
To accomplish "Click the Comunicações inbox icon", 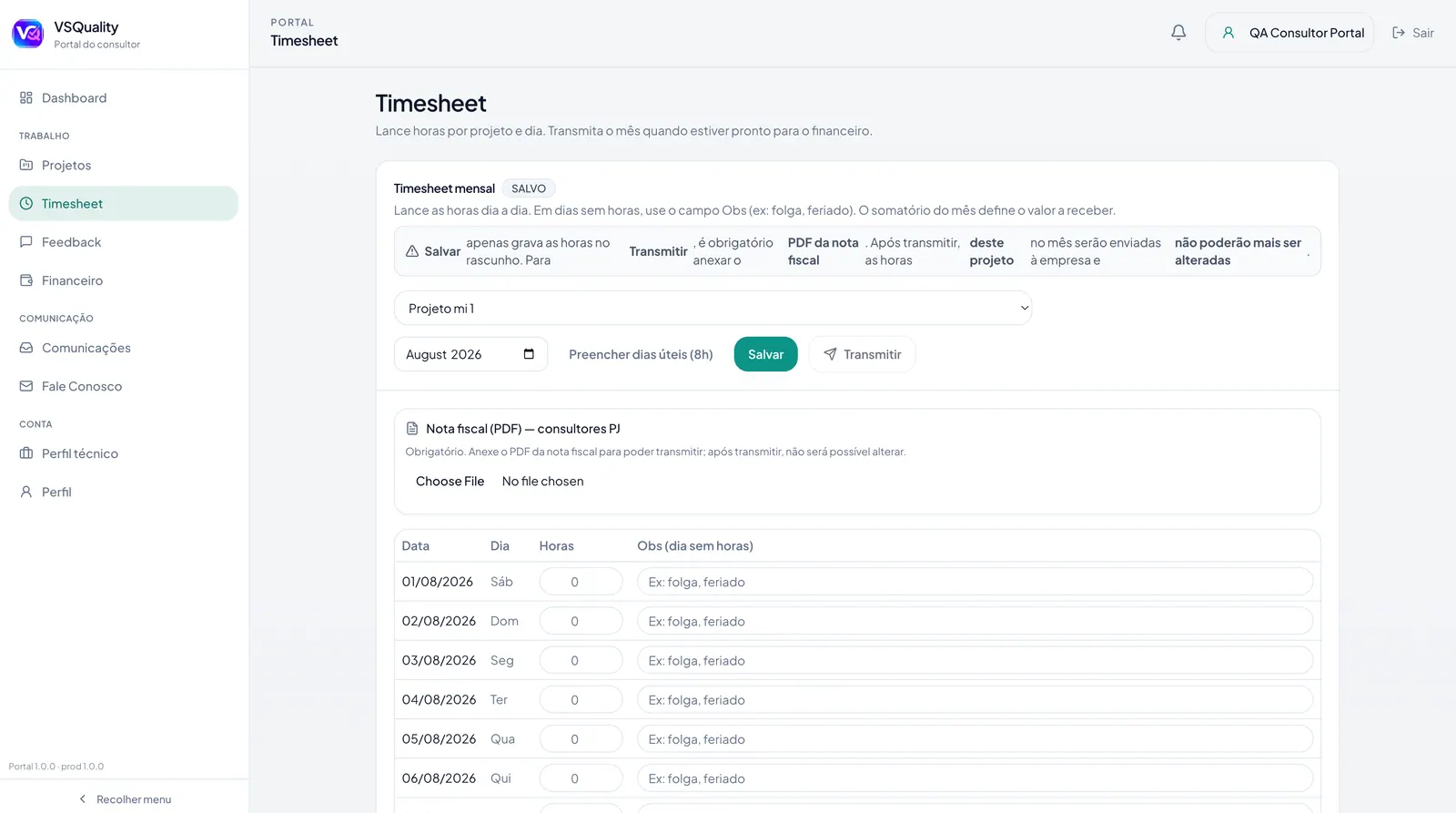I will tap(26, 348).
